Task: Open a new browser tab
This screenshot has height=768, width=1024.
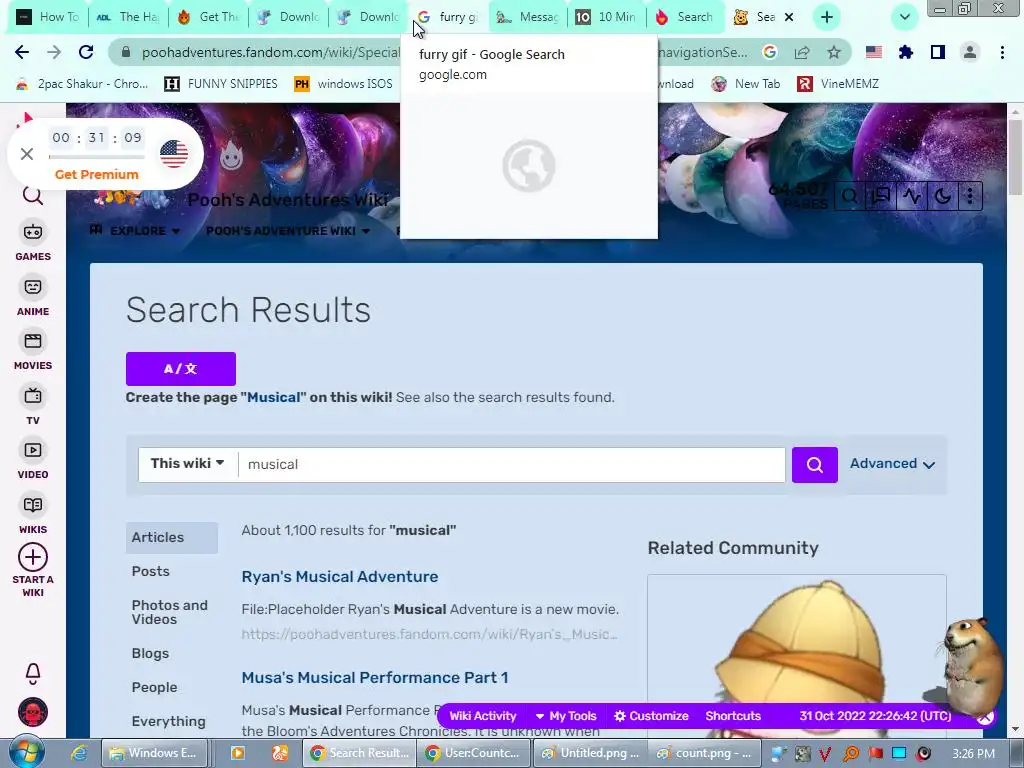Action: [x=827, y=17]
